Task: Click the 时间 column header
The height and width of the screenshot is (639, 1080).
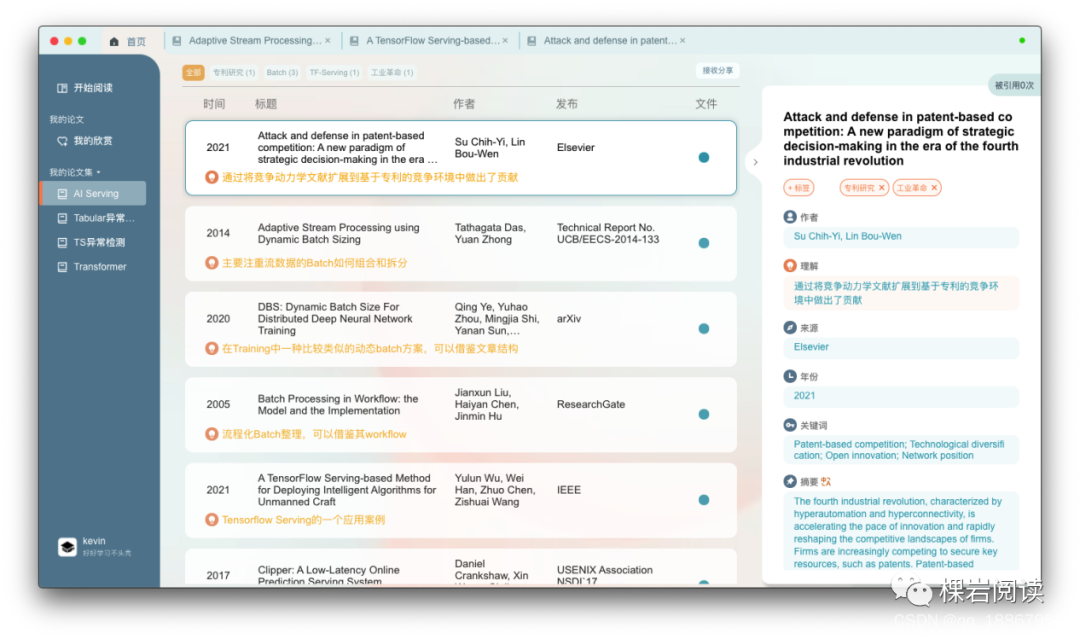Action: tap(214, 104)
